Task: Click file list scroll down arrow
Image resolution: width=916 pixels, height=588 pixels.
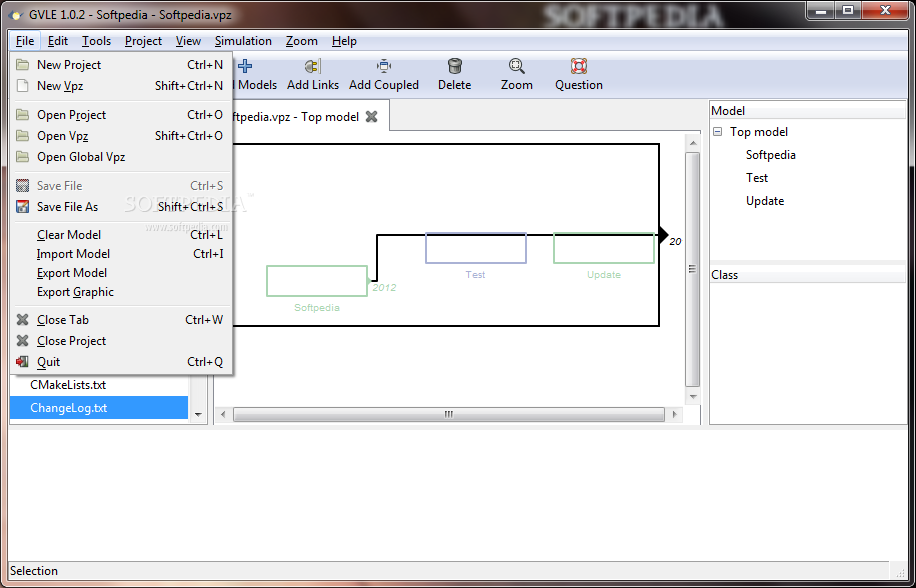Action: tap(198, 415)
